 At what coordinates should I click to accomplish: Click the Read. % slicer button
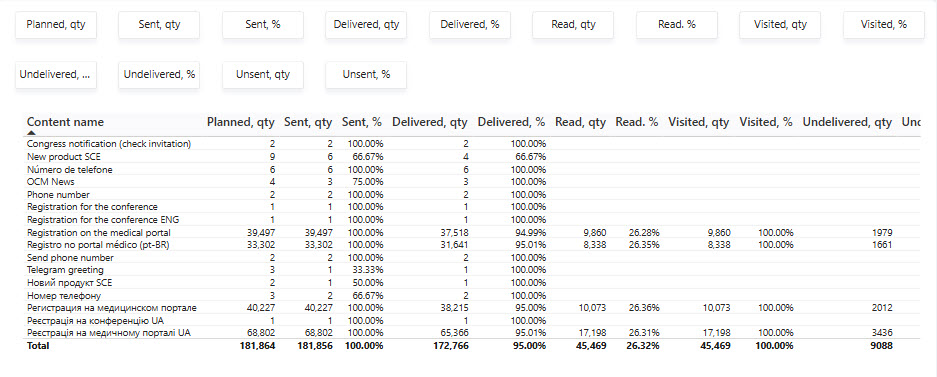pos(677,24)
